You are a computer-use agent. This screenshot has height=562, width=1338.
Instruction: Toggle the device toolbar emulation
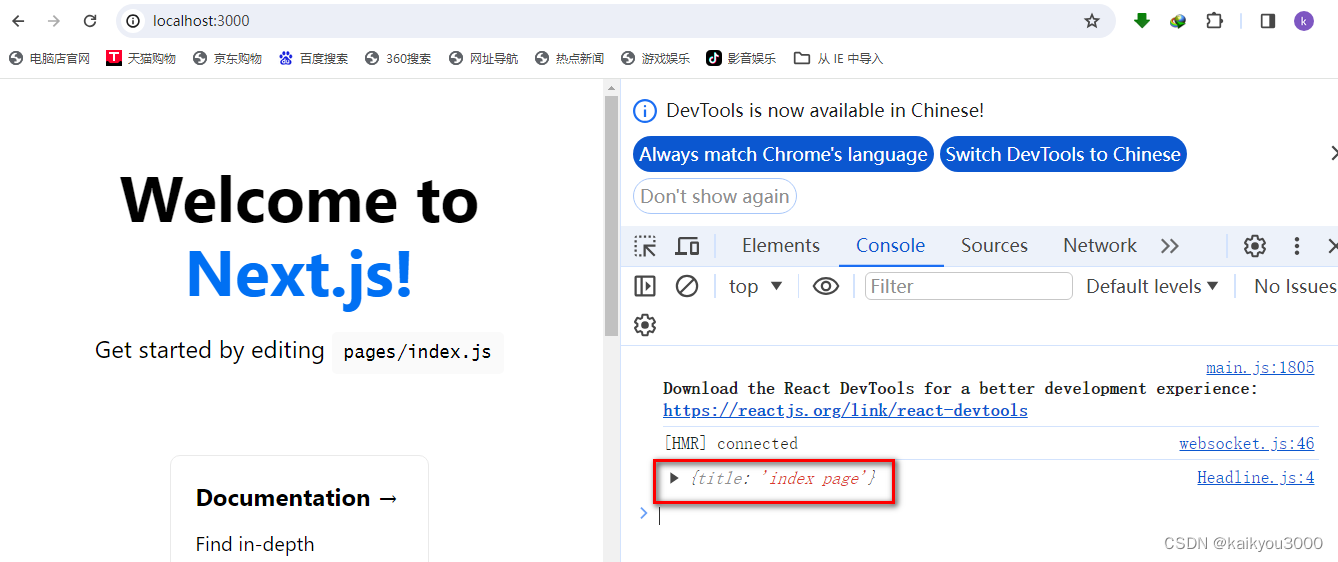[687, 246]
